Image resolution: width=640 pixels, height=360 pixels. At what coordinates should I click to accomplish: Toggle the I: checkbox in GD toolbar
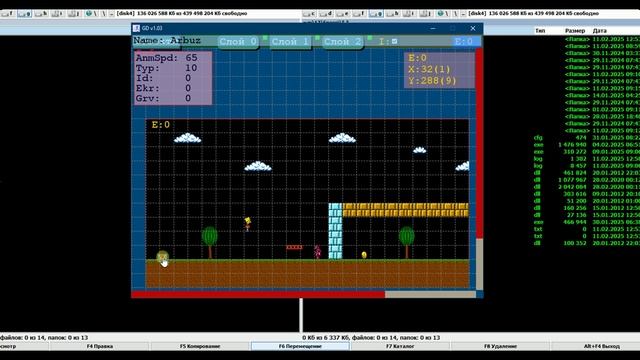click(x=394, y=41)
